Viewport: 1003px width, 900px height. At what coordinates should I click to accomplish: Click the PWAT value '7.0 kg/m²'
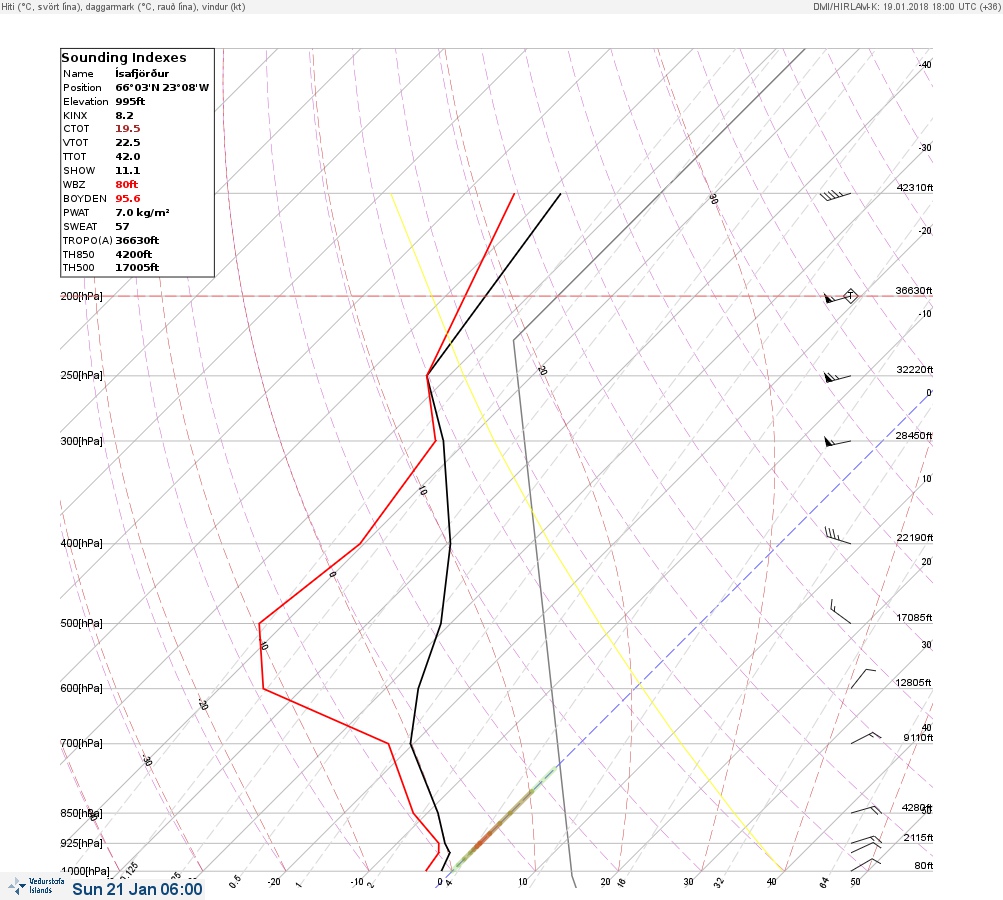[142, 212]
